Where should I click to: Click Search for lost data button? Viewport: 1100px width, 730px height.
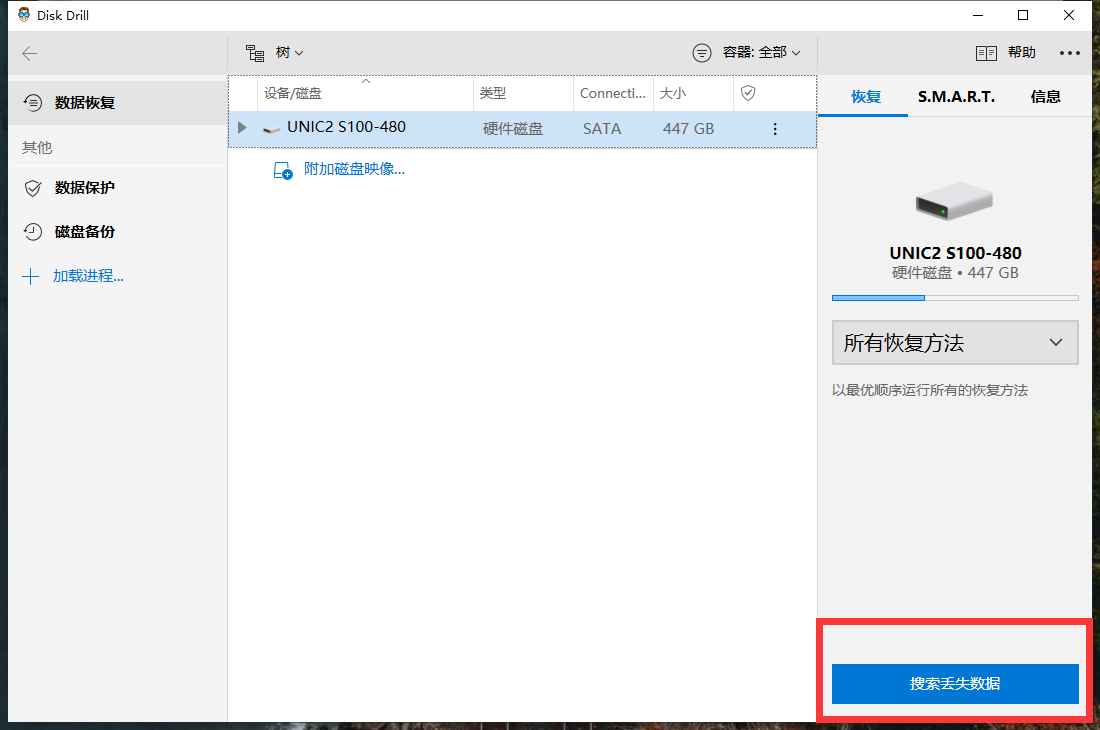pos(955,684)
